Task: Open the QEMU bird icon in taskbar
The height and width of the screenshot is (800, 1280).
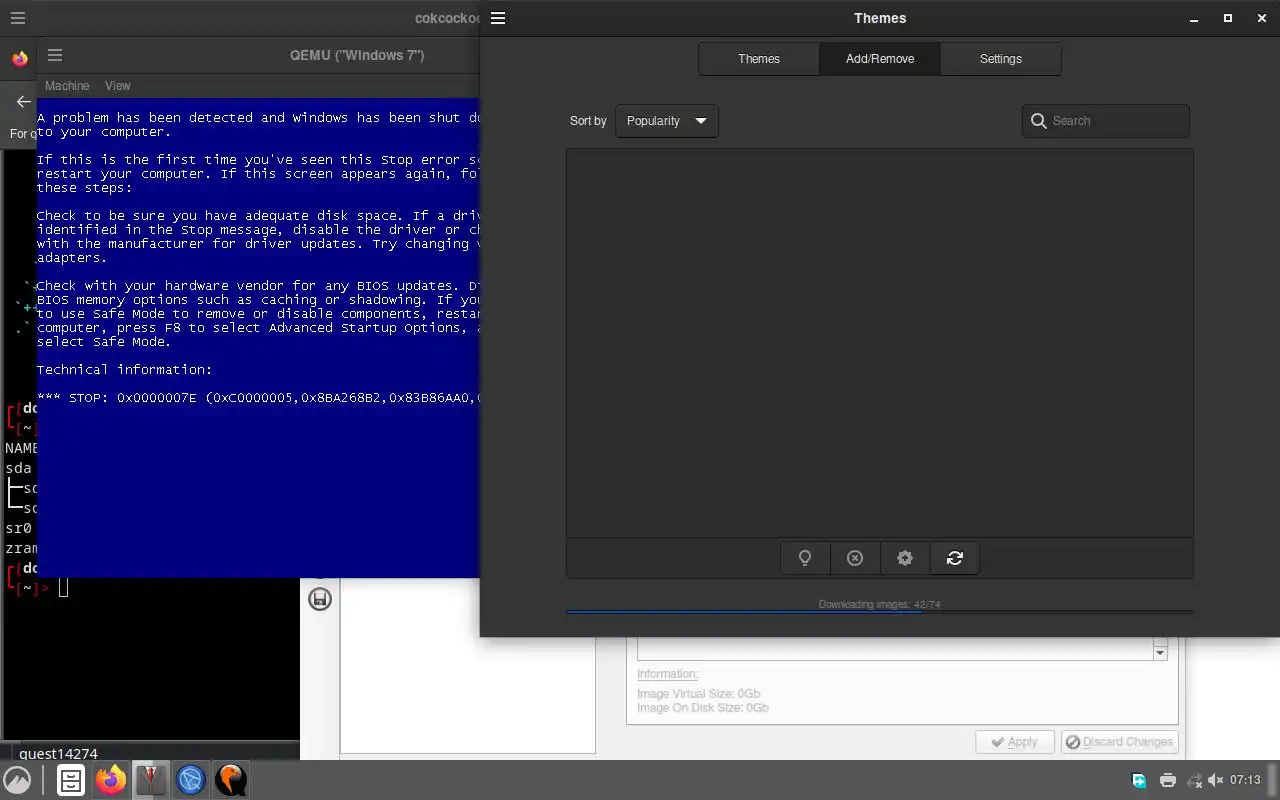Action: (231, 780)
